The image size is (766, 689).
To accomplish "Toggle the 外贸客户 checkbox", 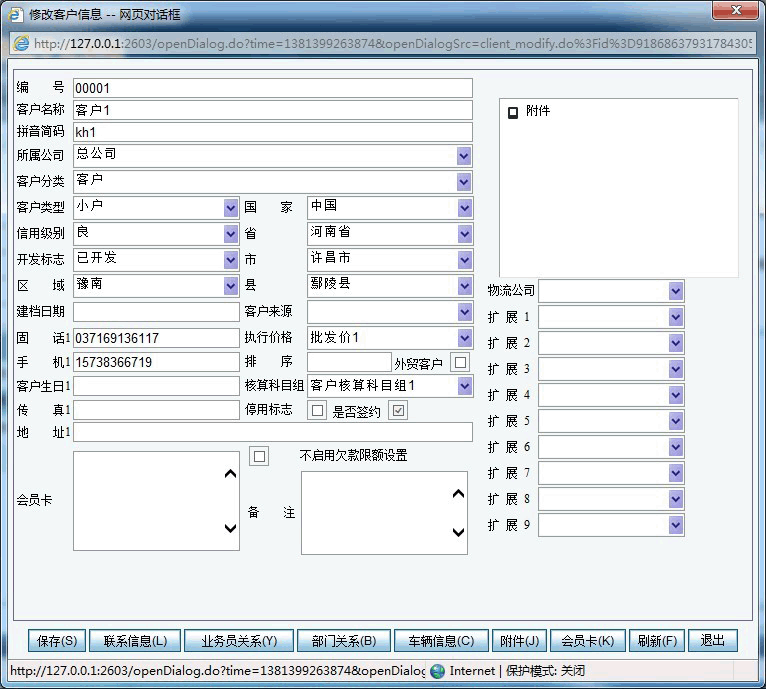I will click(460, 362).
